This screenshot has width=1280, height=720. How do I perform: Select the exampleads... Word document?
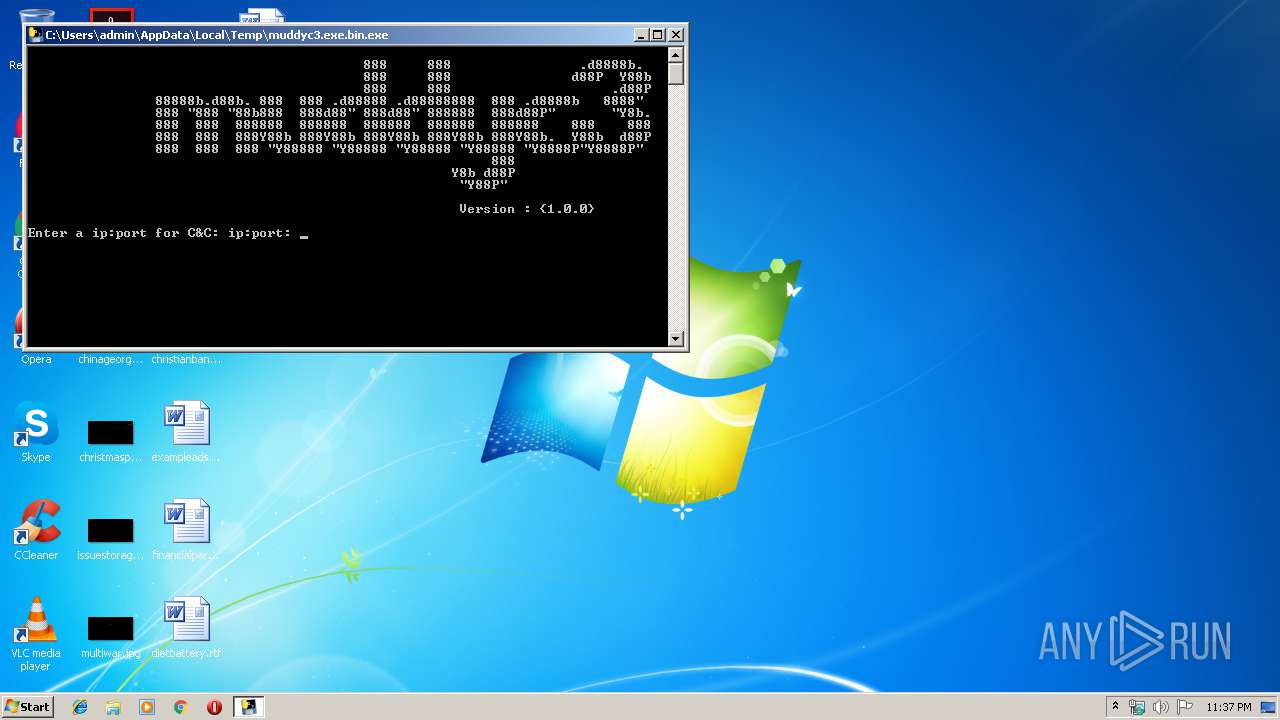[x=186, y=432]
